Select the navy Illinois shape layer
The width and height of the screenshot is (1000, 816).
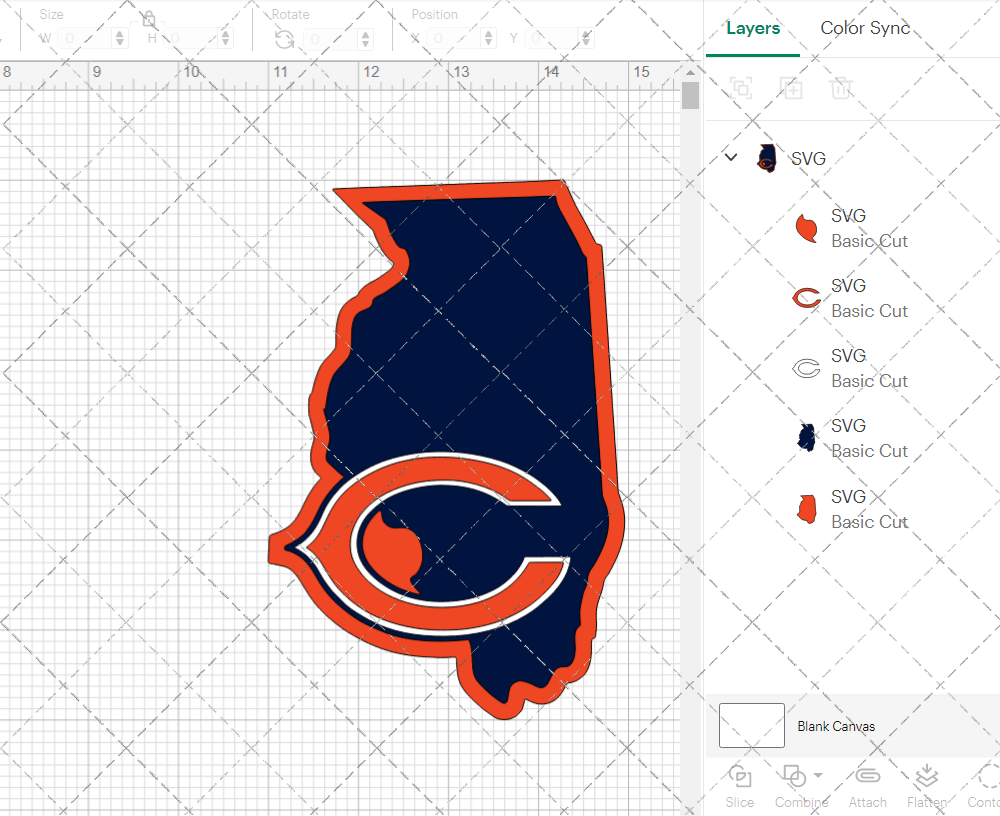(x=851, y=438)
